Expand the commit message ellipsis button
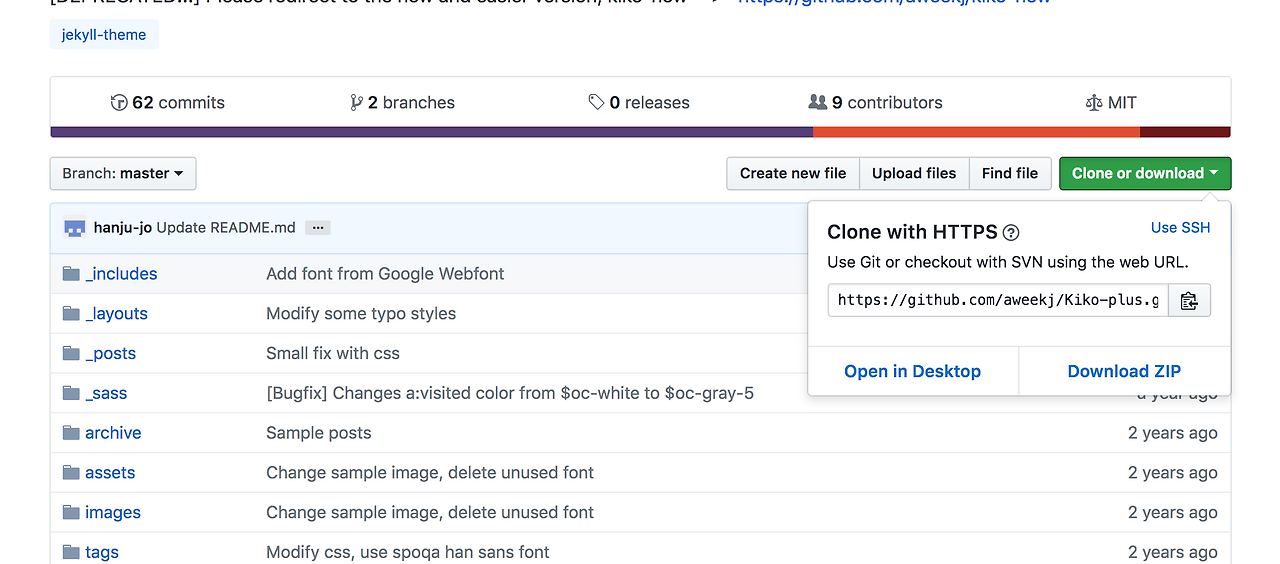This screenshot has width=1280, height=564. click(x=317, y=228)
